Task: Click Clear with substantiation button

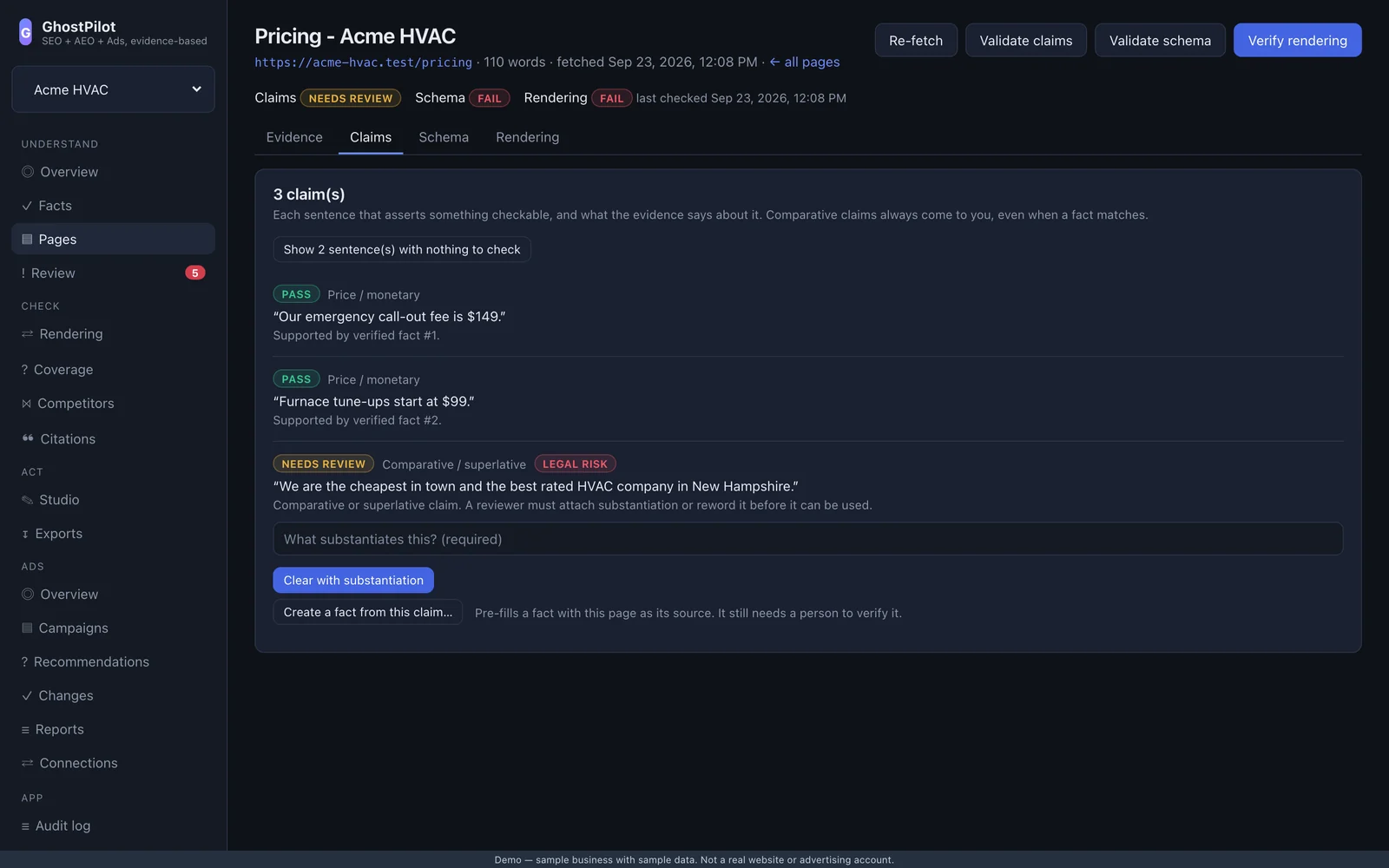Action: (353, 580)
